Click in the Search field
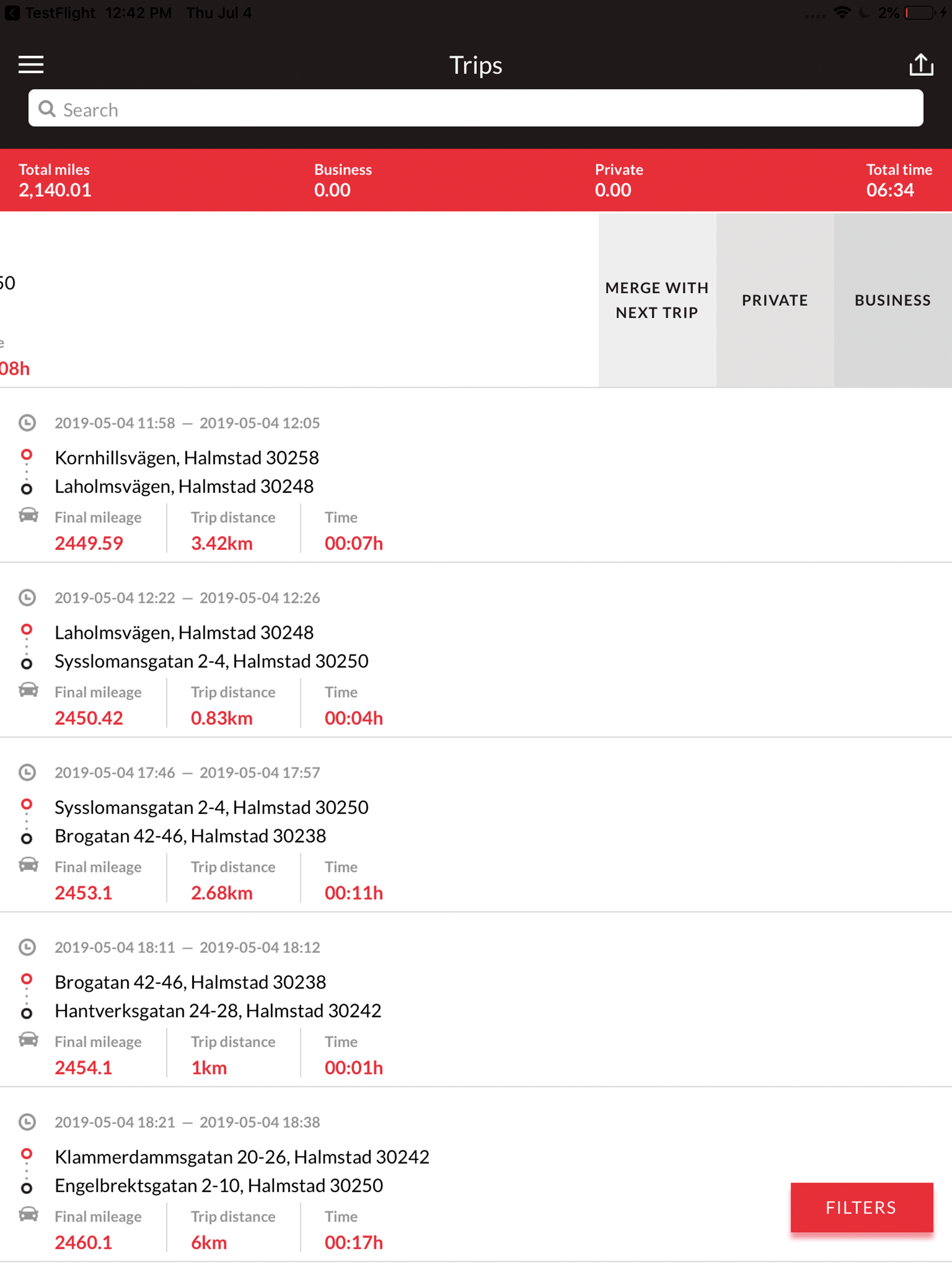The image size is (952, 1270). pyautogui.click(x=476, y=109)
